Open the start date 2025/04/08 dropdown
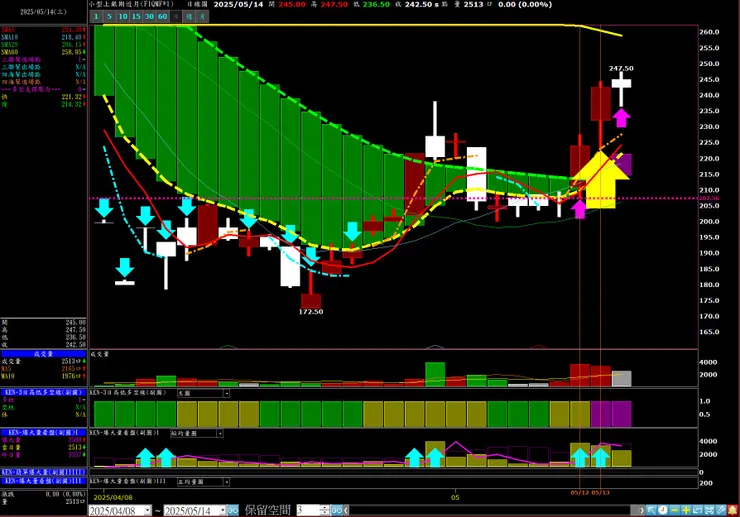The image size is (740, 517). click(x=147, y=510)
